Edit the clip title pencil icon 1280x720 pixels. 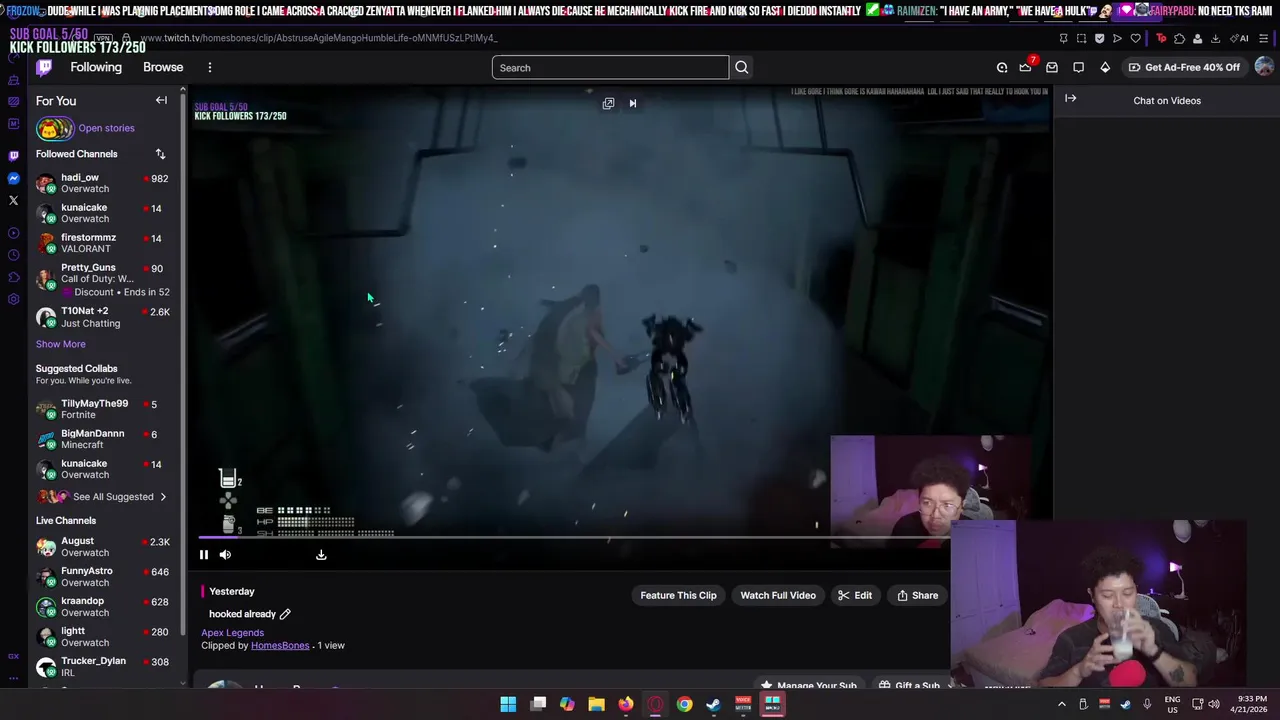285,614
